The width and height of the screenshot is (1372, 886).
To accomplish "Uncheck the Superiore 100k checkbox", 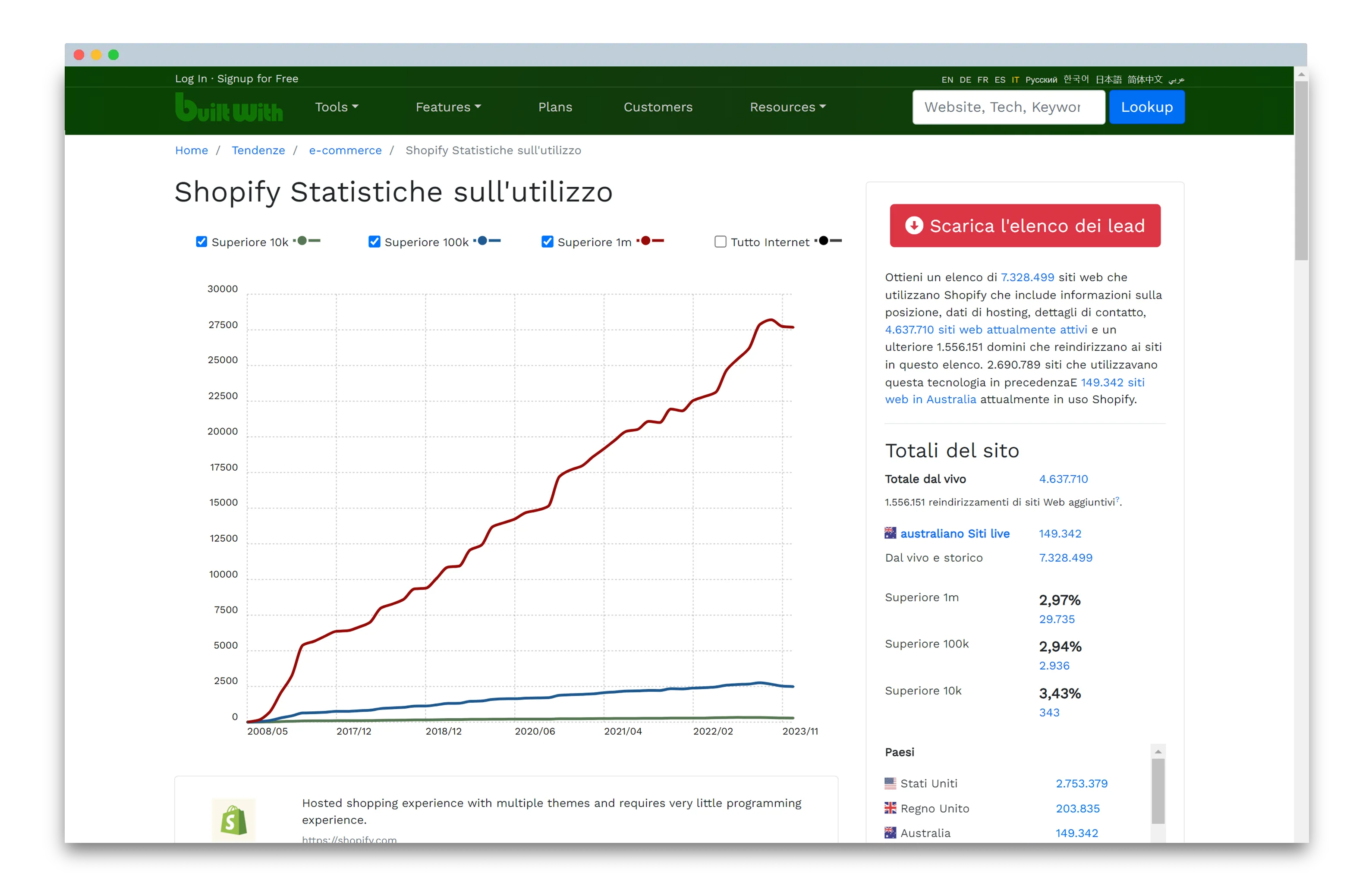I will click(374, 242).
